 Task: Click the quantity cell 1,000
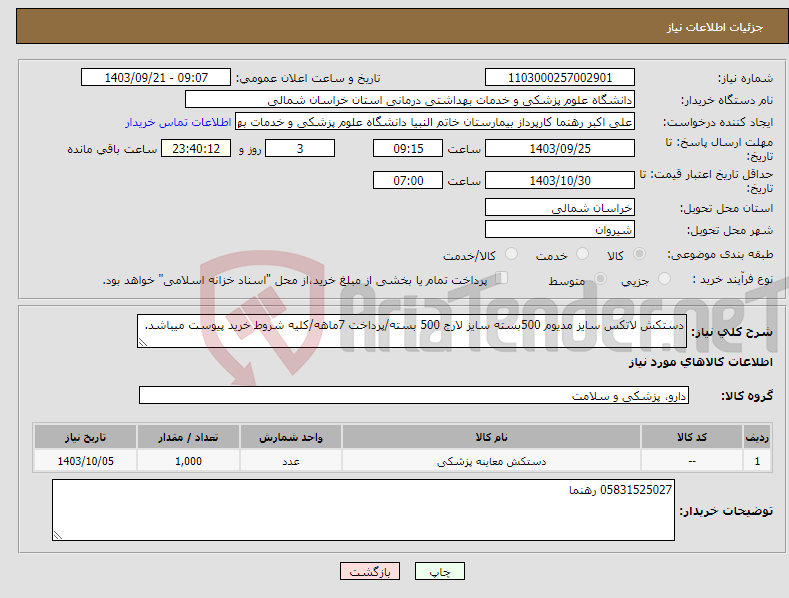(x=188, y=461)
